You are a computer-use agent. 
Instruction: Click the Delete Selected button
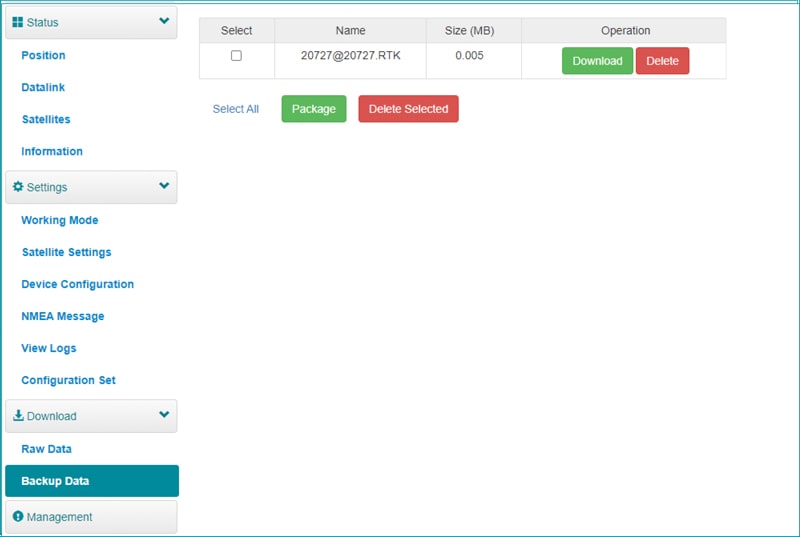408,109
